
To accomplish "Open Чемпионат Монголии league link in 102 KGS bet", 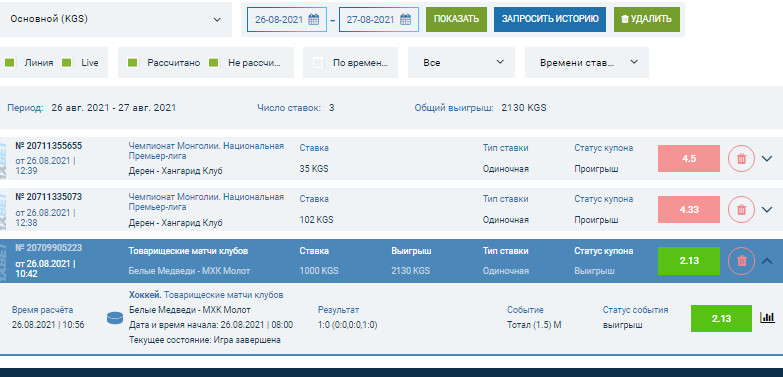I will click(206, 202).
